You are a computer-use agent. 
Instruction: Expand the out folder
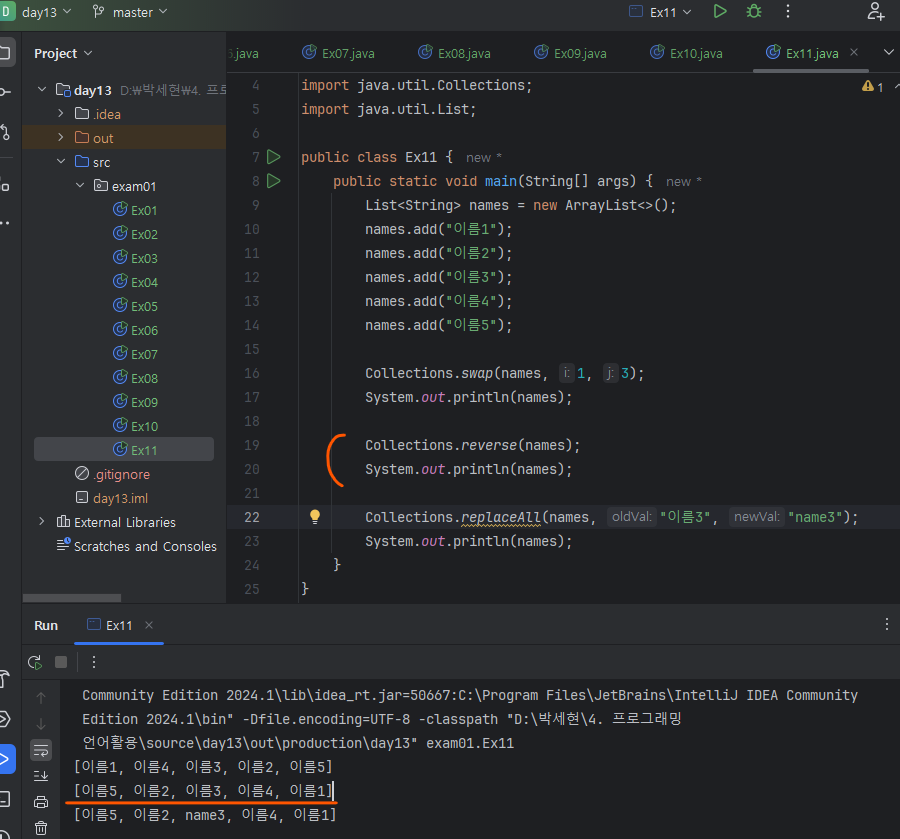[60, 138]
